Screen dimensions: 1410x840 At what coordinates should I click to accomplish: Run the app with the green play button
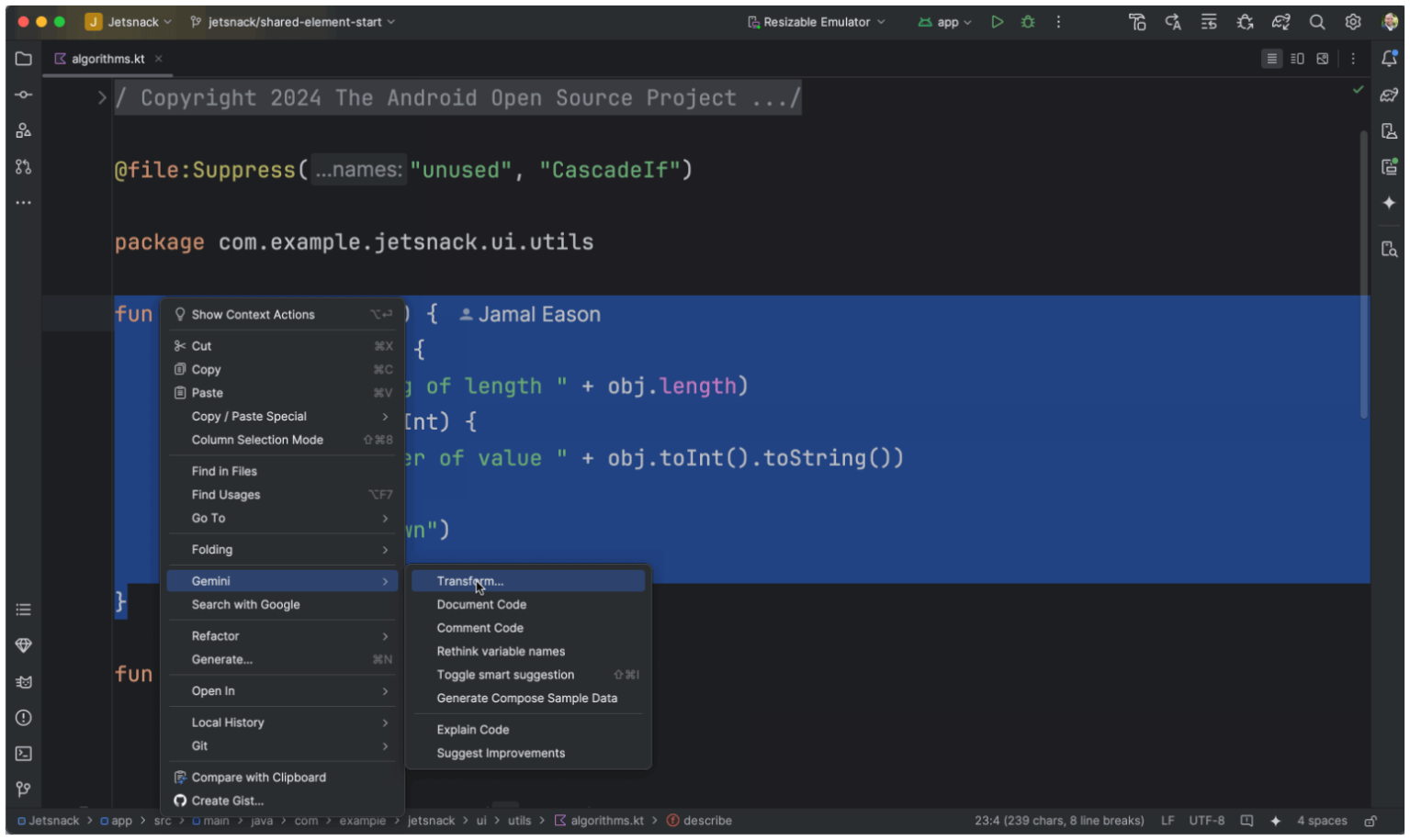click(997, 22)
